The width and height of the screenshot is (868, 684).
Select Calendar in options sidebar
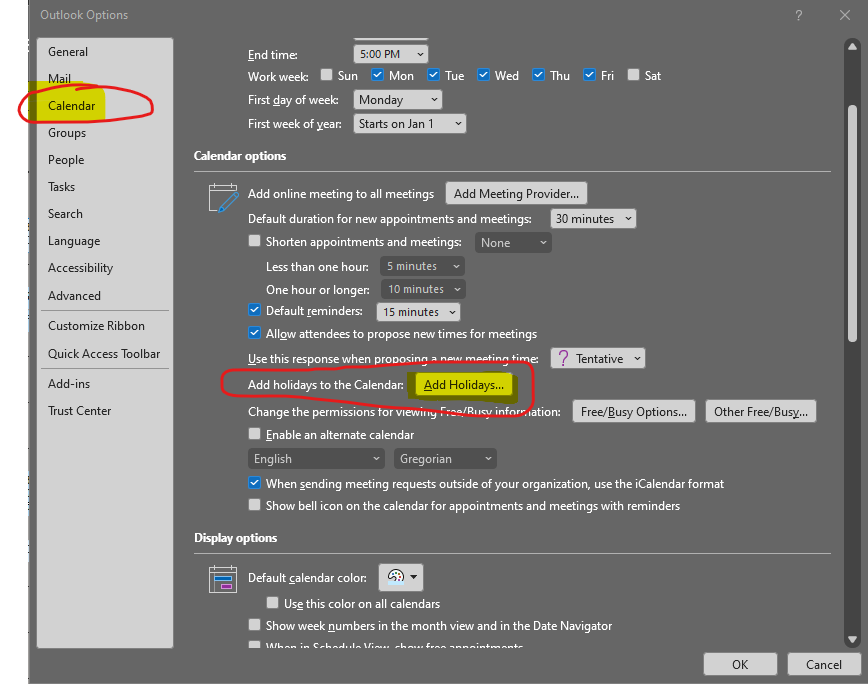71,106
